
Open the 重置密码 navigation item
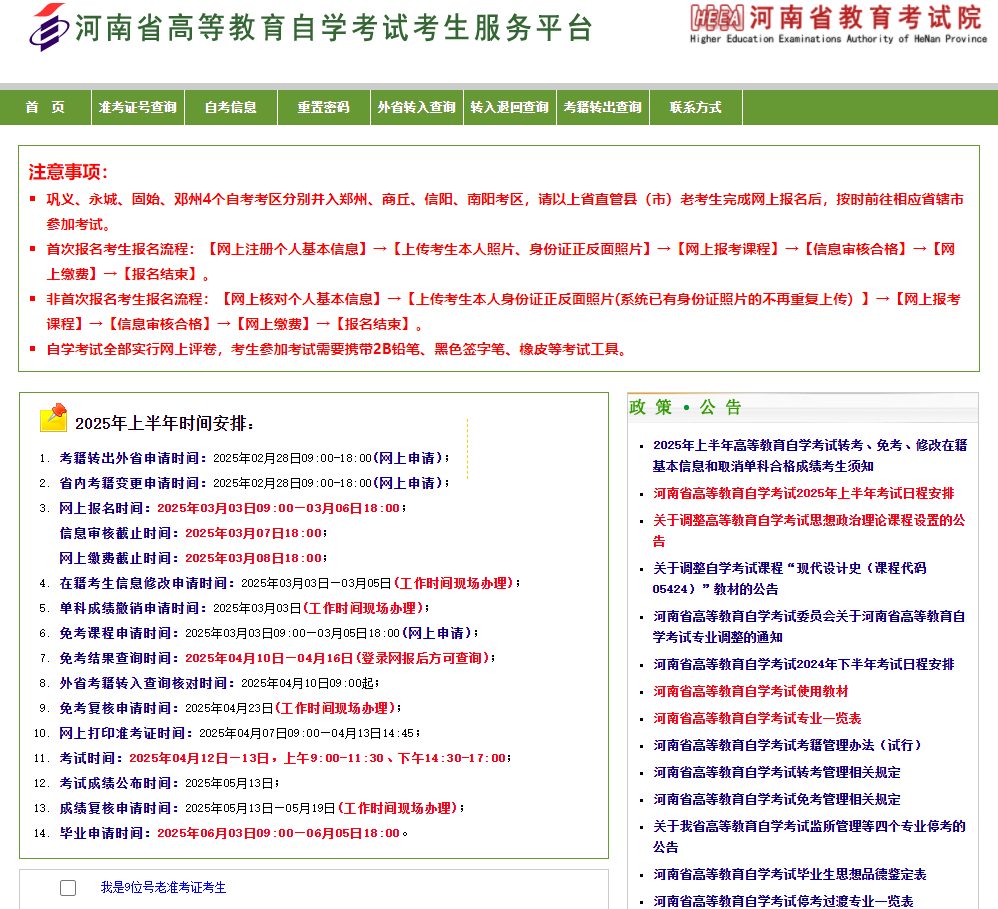pyautogui.click(x=323, y=106)
